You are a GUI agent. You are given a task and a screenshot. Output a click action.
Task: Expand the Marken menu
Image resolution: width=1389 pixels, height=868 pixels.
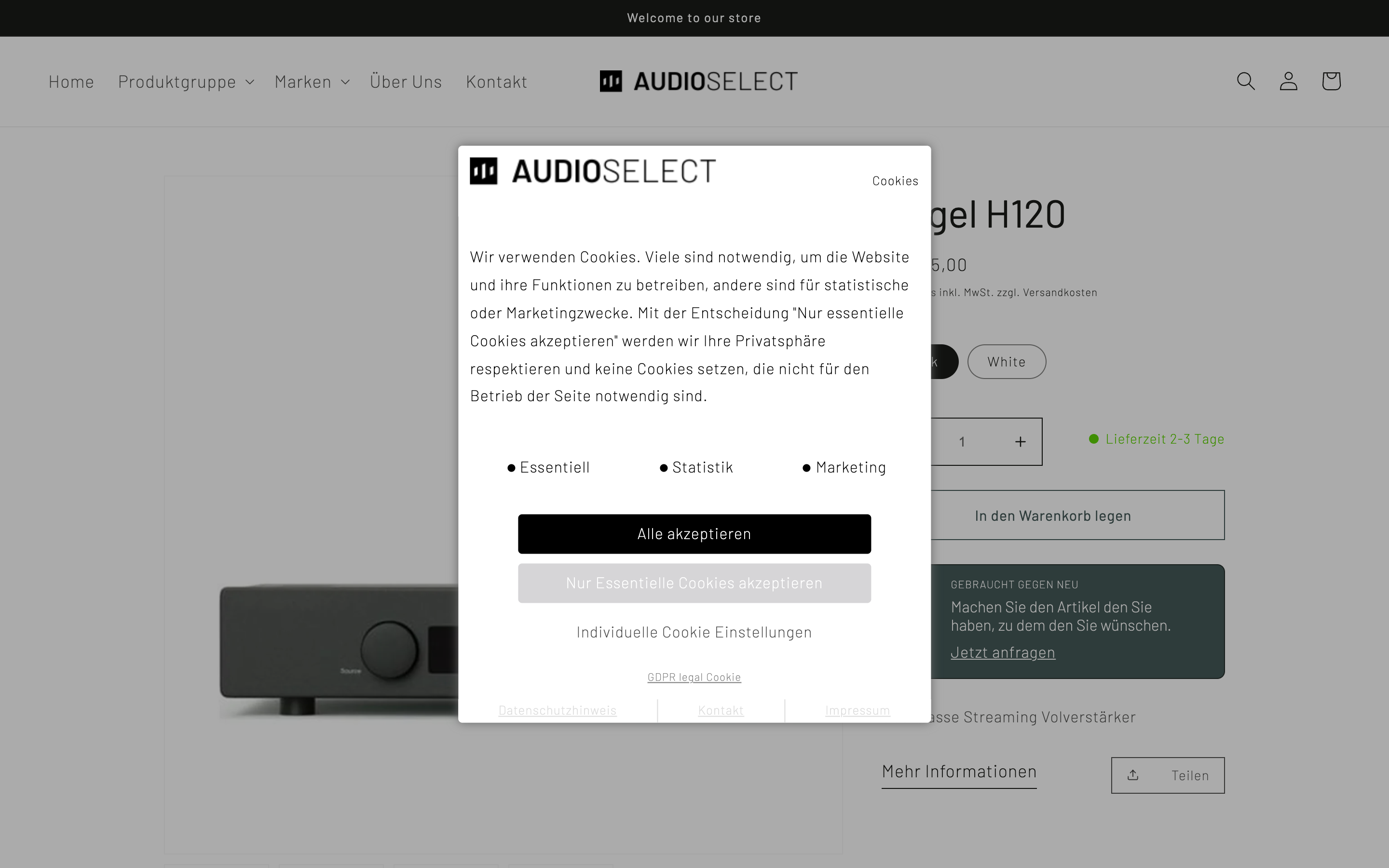tap(312, 81)
